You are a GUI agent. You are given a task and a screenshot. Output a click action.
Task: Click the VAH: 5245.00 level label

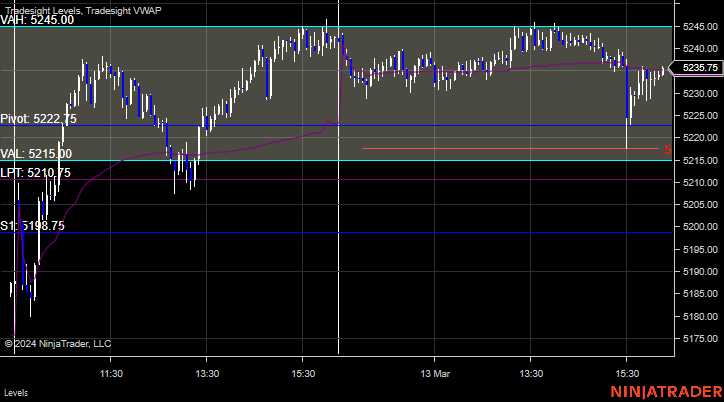(37, 20)
